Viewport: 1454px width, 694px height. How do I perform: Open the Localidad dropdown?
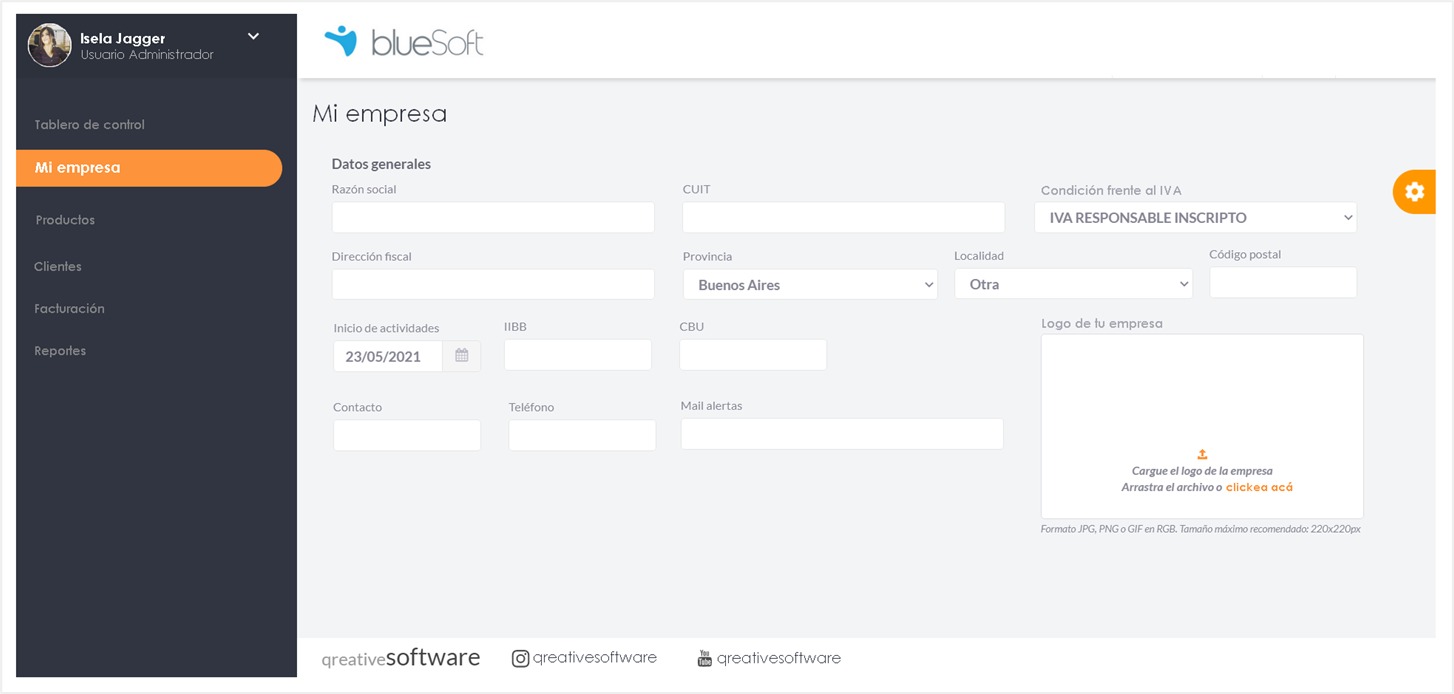(1073, 284)
